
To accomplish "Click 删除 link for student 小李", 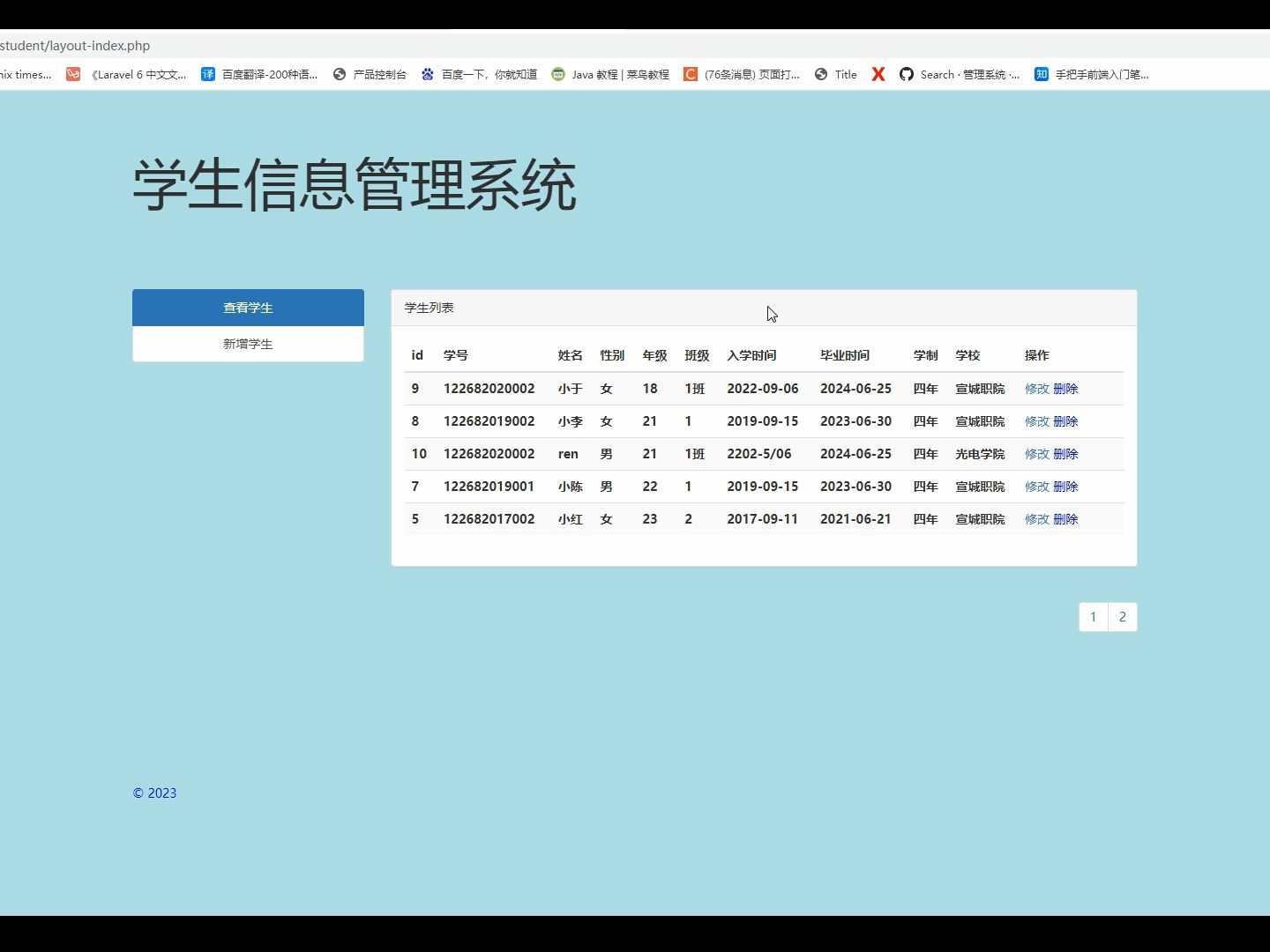I will [1065, 421].
